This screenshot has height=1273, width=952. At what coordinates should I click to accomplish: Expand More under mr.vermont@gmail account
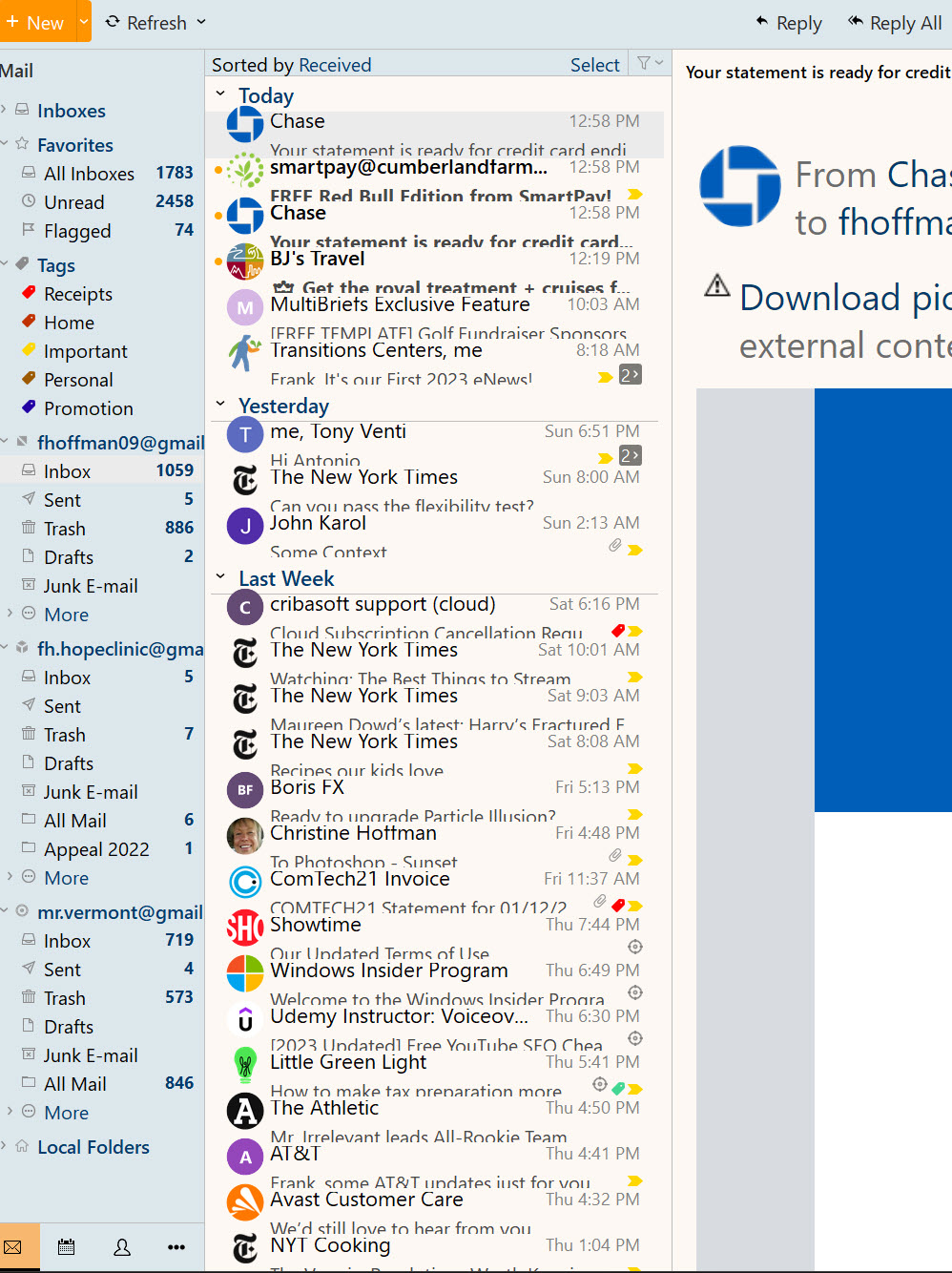click(x=10, y=1112)
